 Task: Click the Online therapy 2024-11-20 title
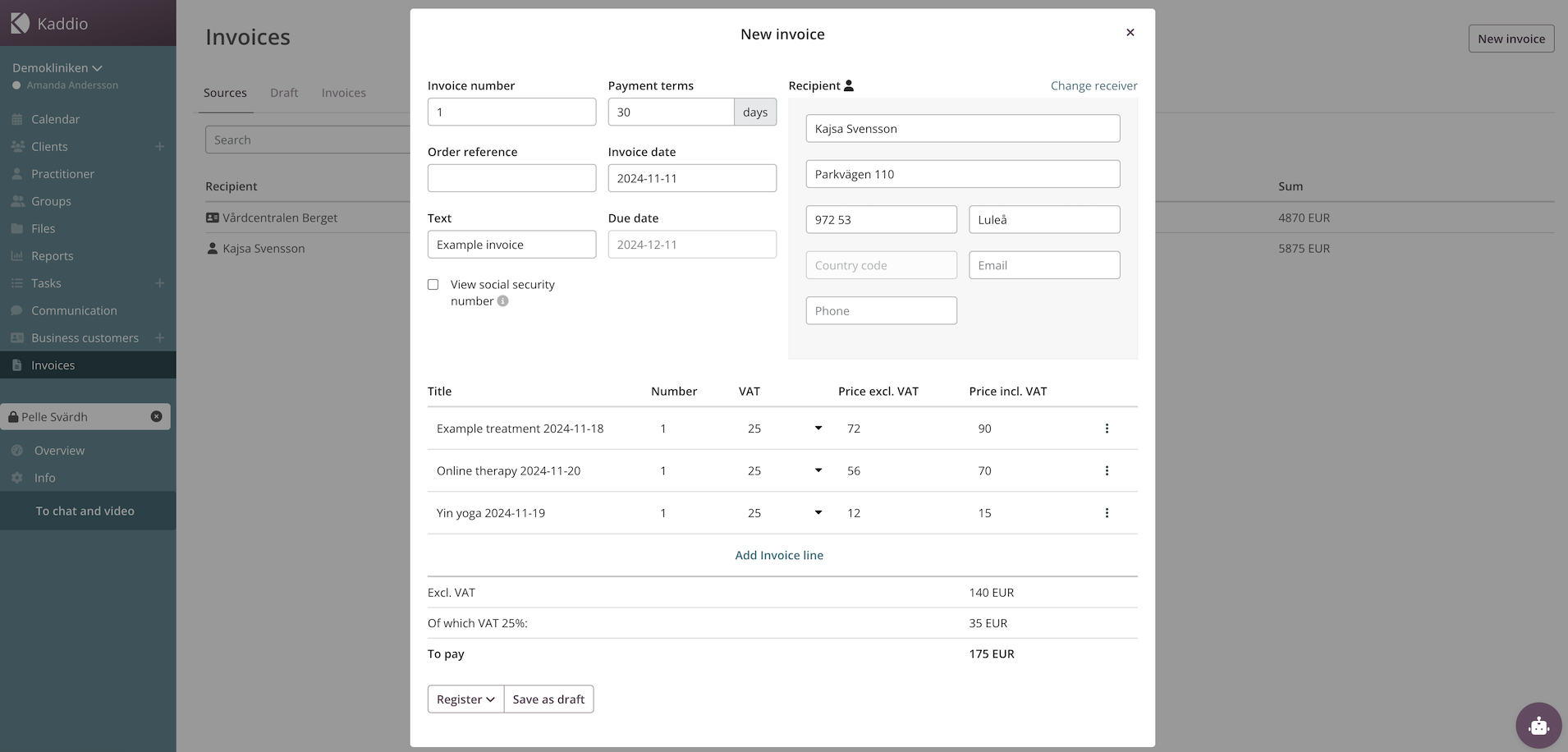508,470
